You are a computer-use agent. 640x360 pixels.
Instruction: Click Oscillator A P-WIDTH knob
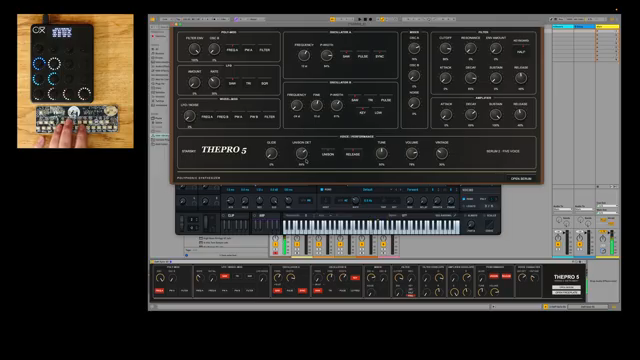click(327, 55)
